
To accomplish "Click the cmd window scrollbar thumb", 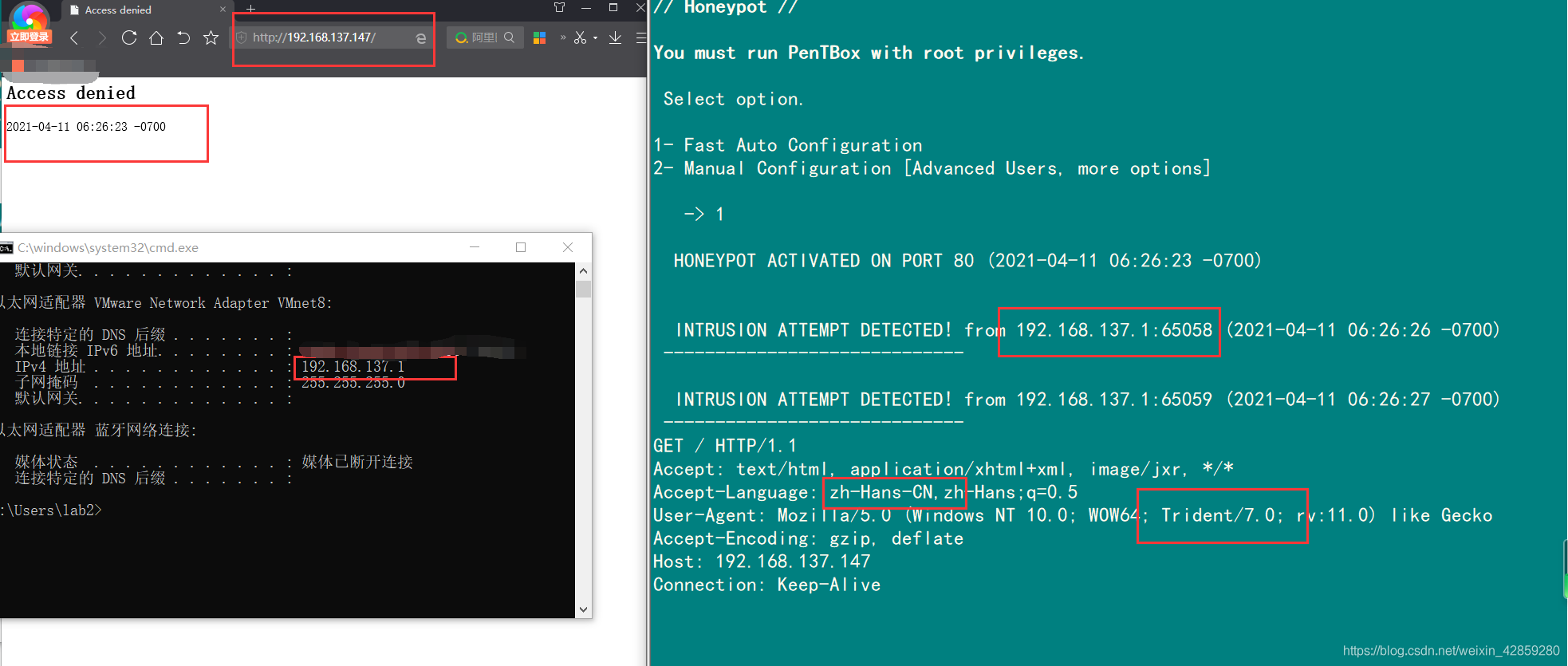I will (x=584, y=289).
